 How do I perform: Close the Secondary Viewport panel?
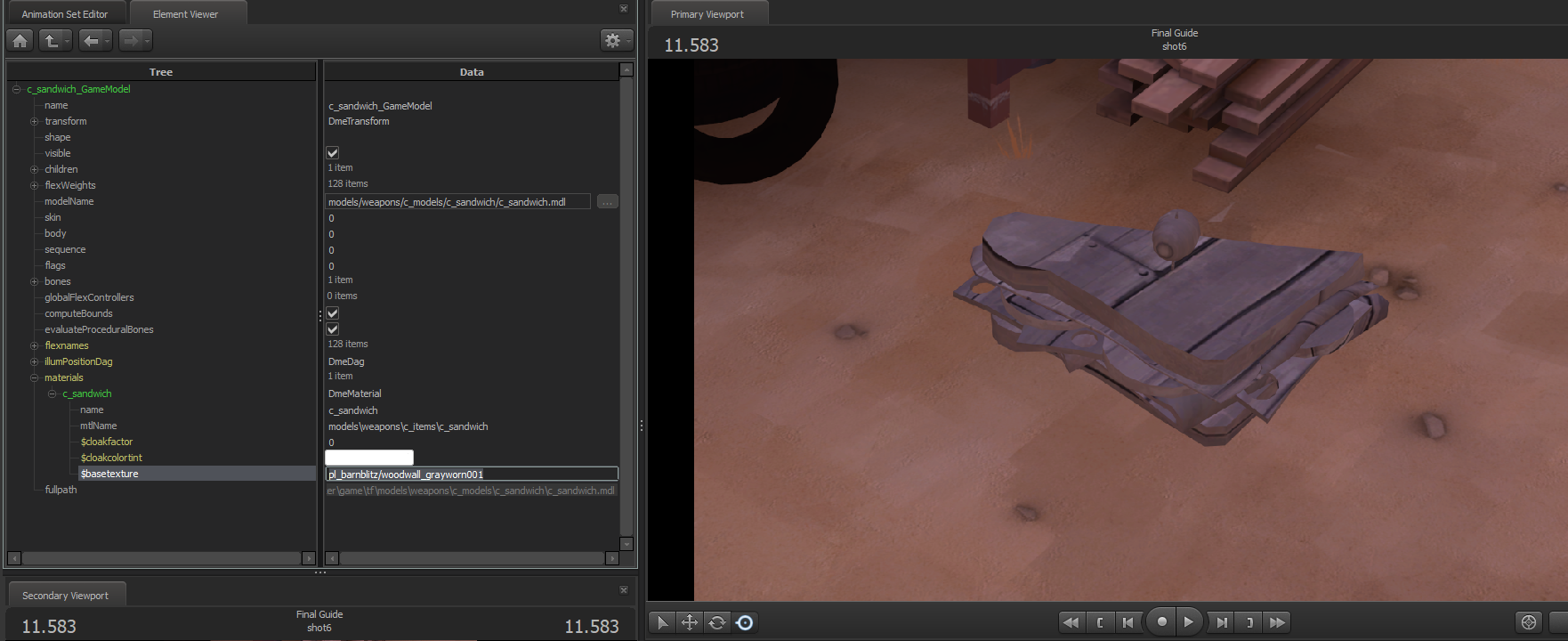[624, 589]
